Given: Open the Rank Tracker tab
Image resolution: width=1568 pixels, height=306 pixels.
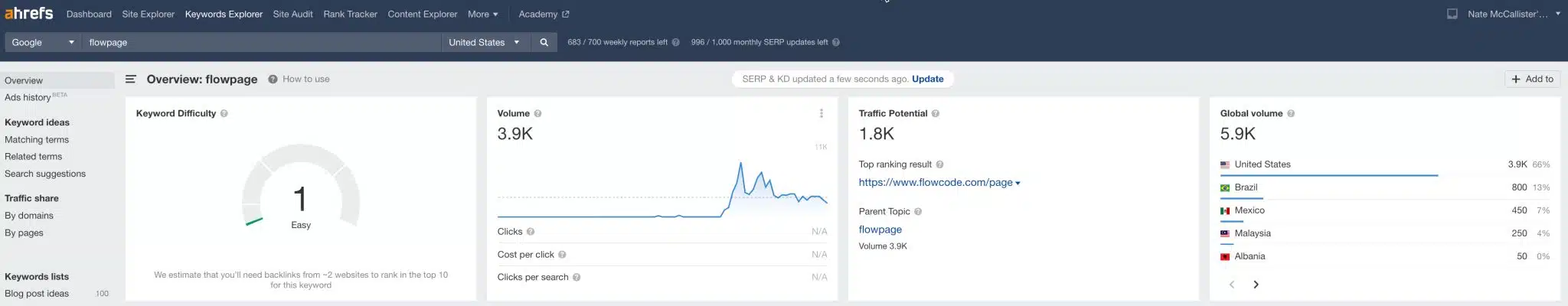Looking at the screenshot, I should click(x=350, y=14).
